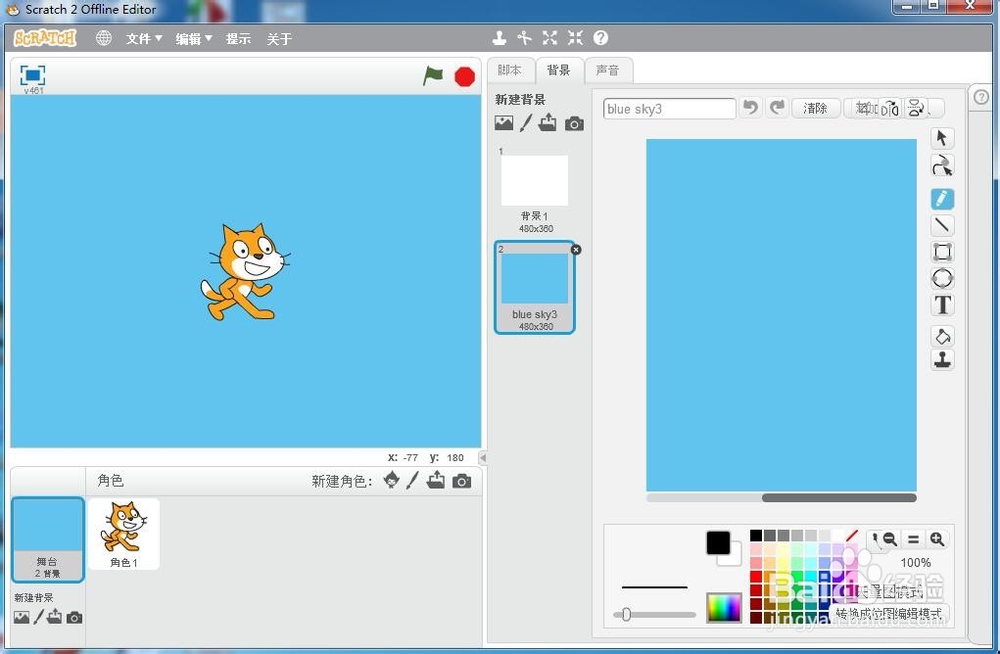Reset paint canvas zoom to 100%

913,540
